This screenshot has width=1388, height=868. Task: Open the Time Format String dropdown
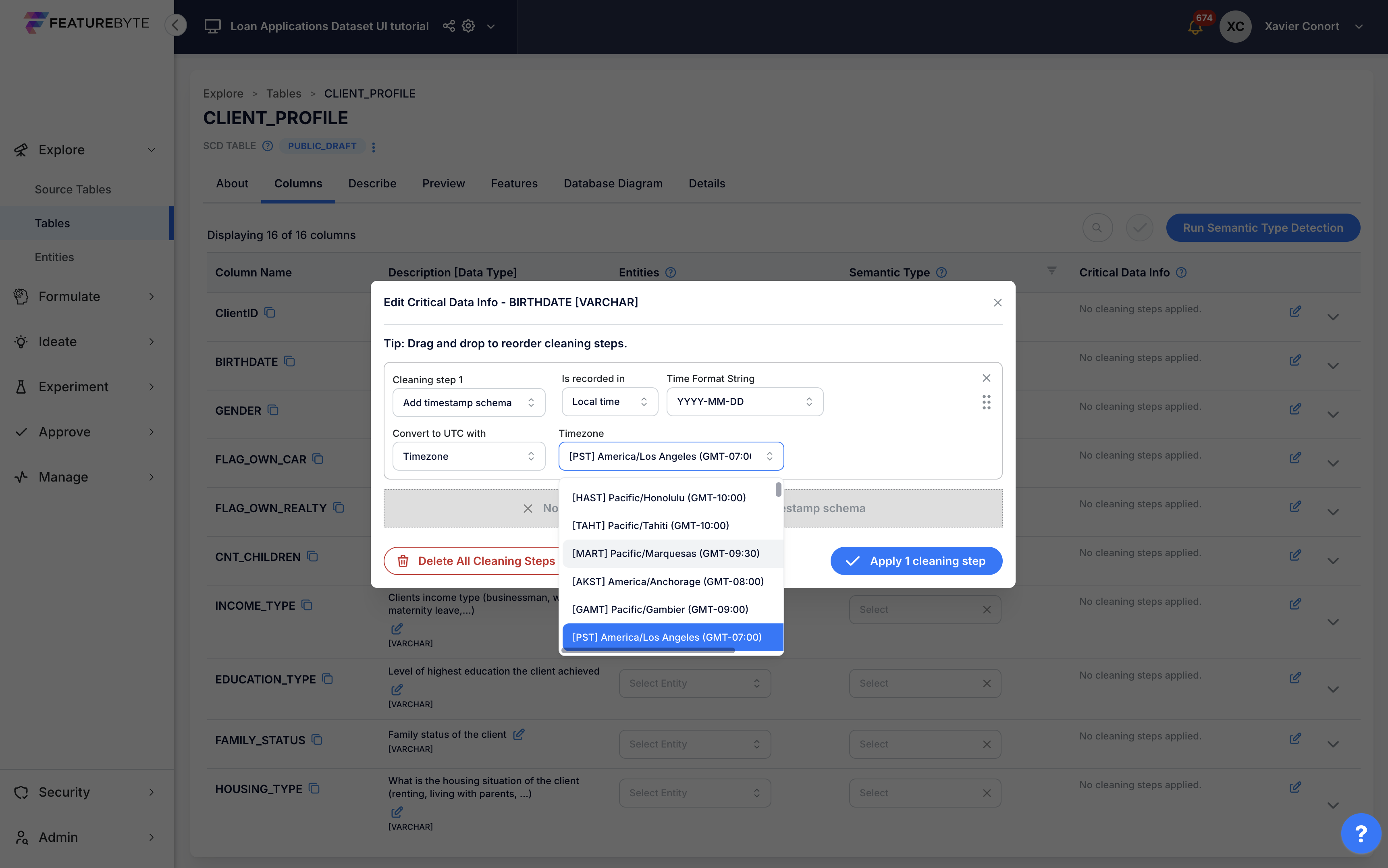(744, 402)
